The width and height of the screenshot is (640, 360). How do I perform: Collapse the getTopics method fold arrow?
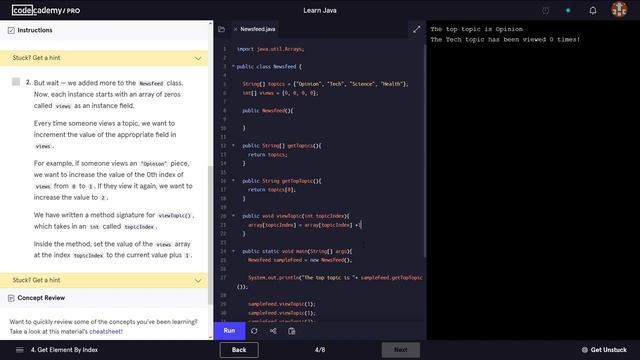[233, 145]
